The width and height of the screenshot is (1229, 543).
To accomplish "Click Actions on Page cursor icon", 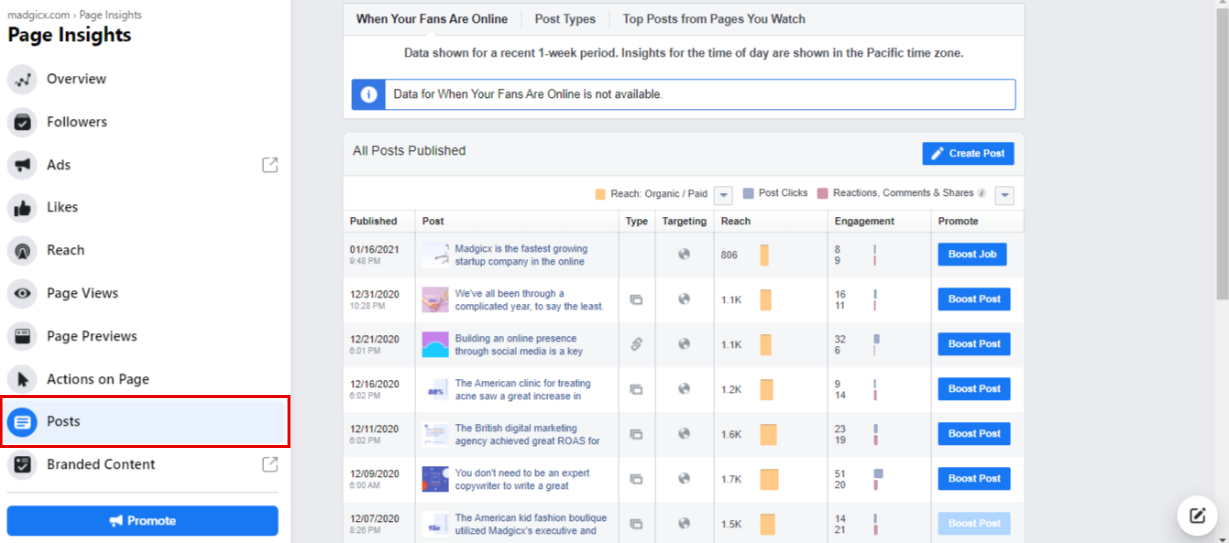I will pyautogui.click(x=22, y=379).
